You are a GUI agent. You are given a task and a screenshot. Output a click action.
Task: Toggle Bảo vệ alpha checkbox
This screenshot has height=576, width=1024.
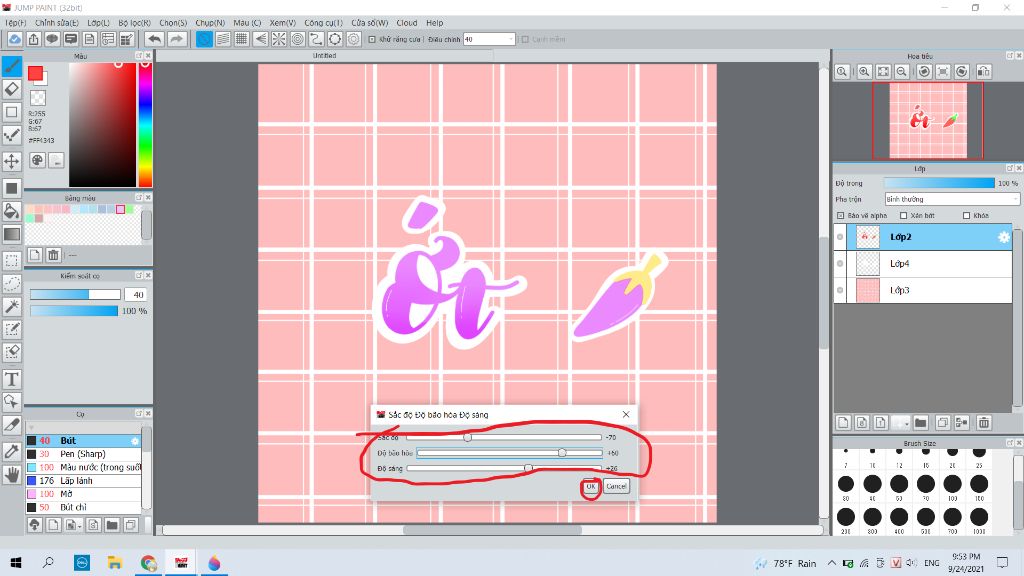tap(840, 216)
